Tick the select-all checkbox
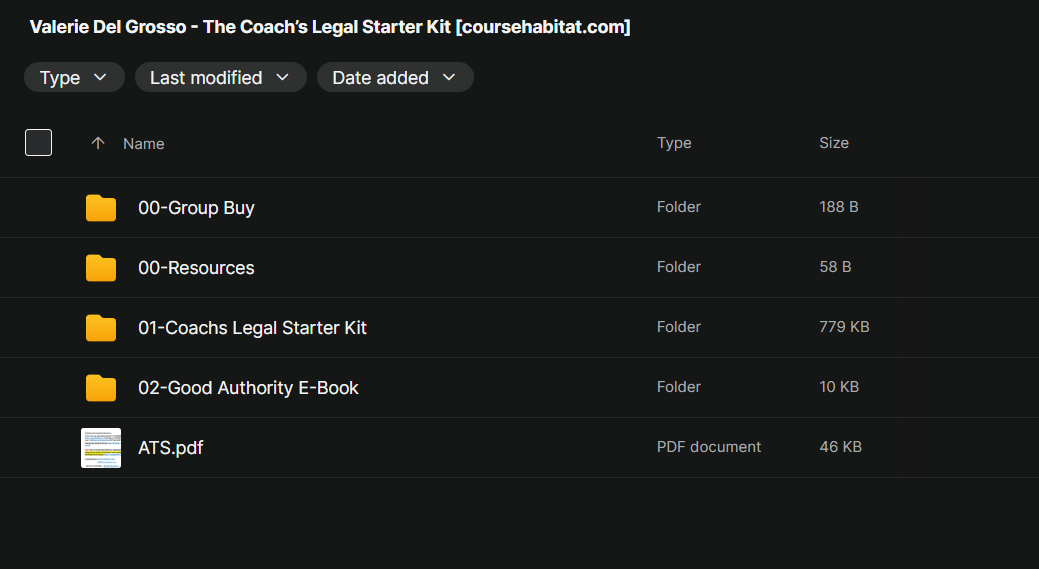The height and width of the screenshot is (569, 1039). 38,142
